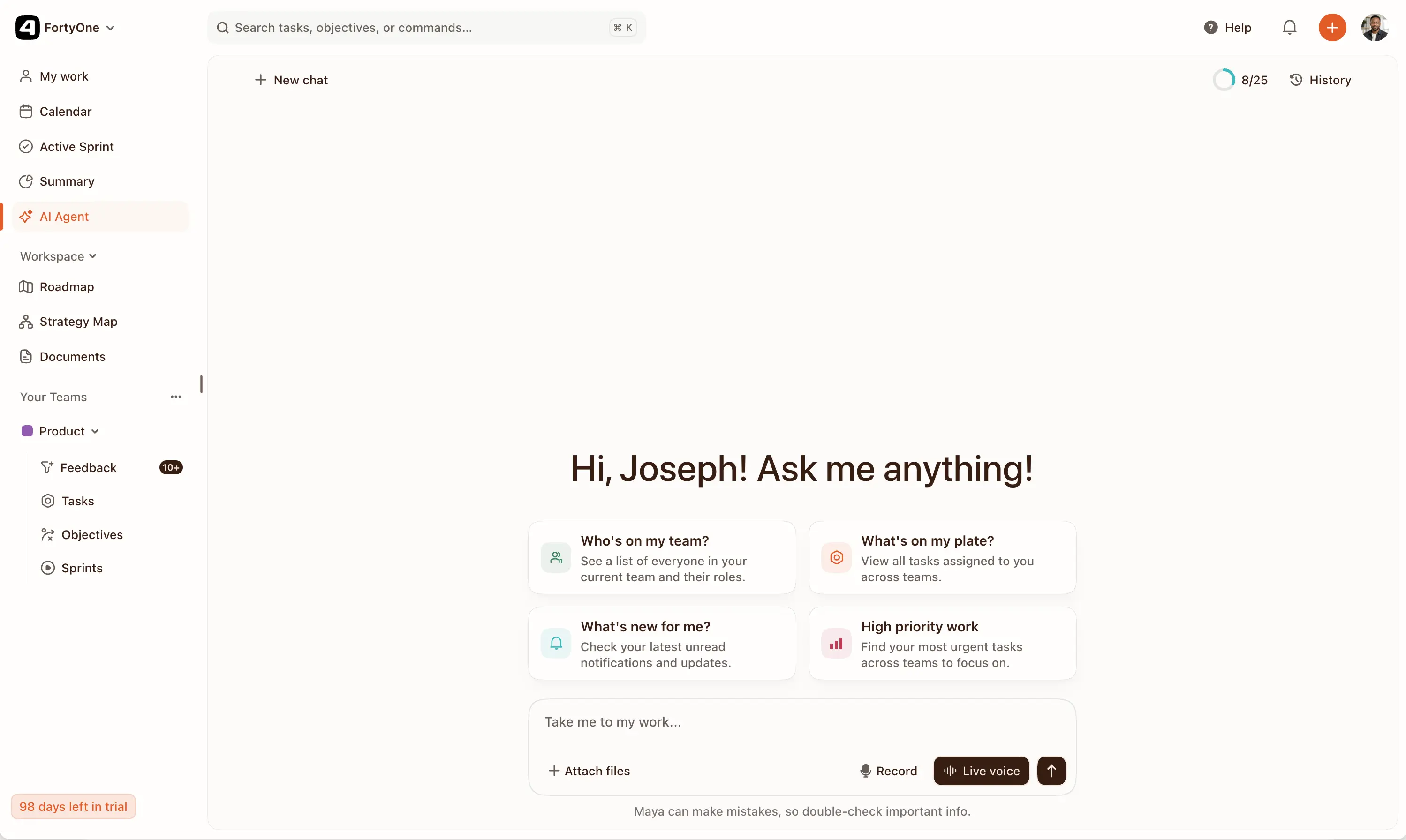Start a New chat
Image resolution: width=1406 pixels, height=840 pixels.
pos(291,80)
